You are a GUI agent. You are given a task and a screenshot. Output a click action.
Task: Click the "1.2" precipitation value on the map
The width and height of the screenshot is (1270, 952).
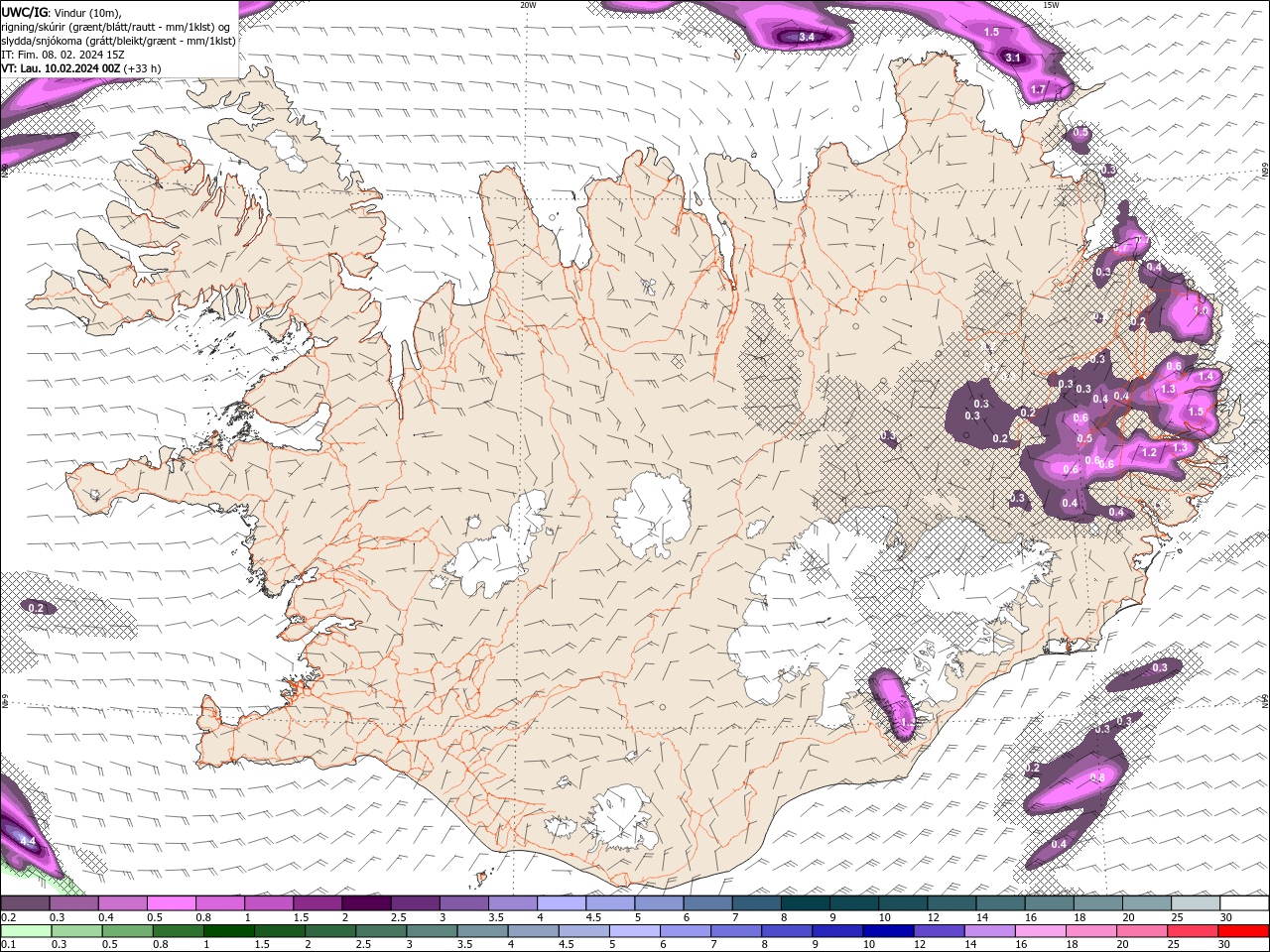[x=1149, y=452]
